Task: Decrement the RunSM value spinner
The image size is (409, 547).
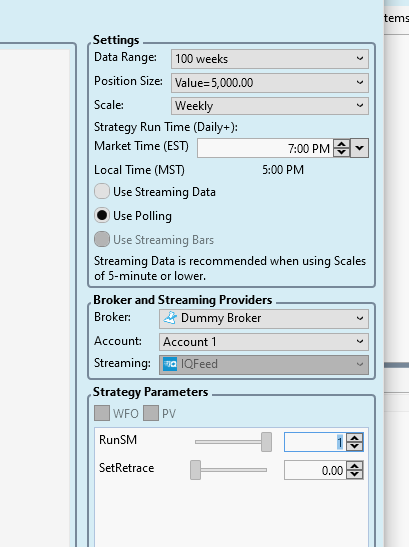Action: click(x=355, y=447)
